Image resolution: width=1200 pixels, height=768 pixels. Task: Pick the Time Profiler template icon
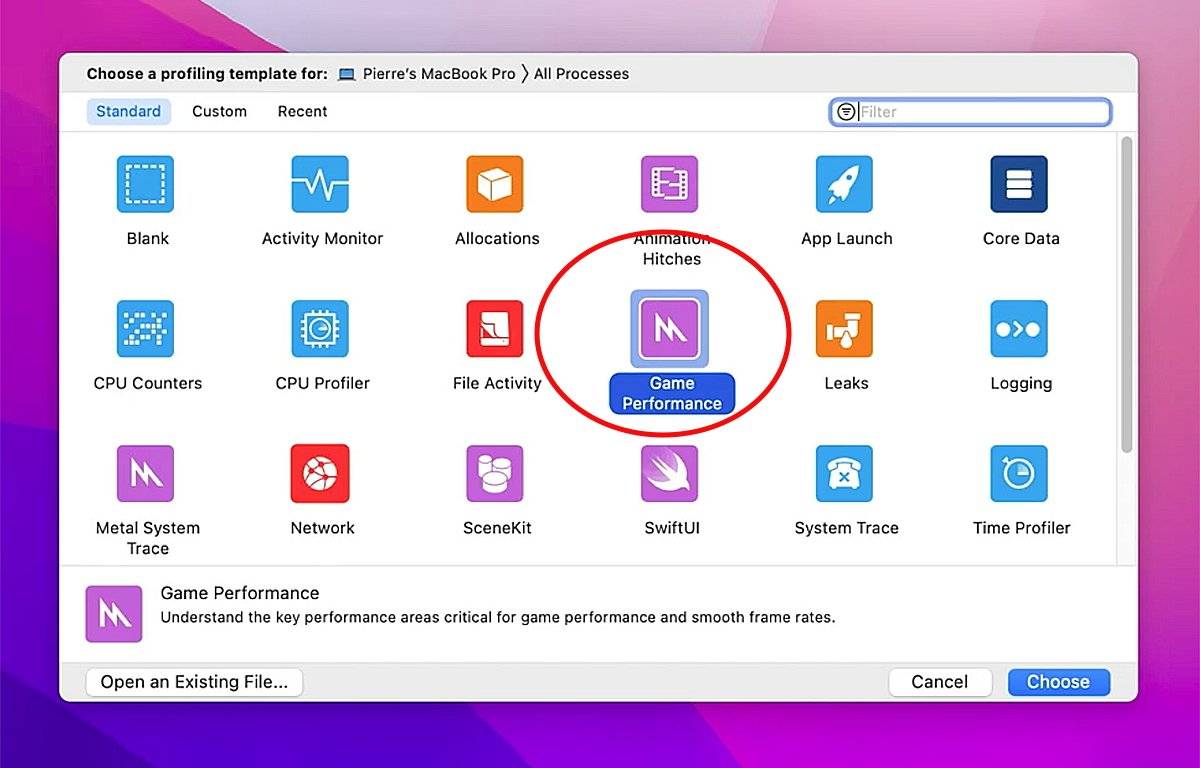[1019, 474]
